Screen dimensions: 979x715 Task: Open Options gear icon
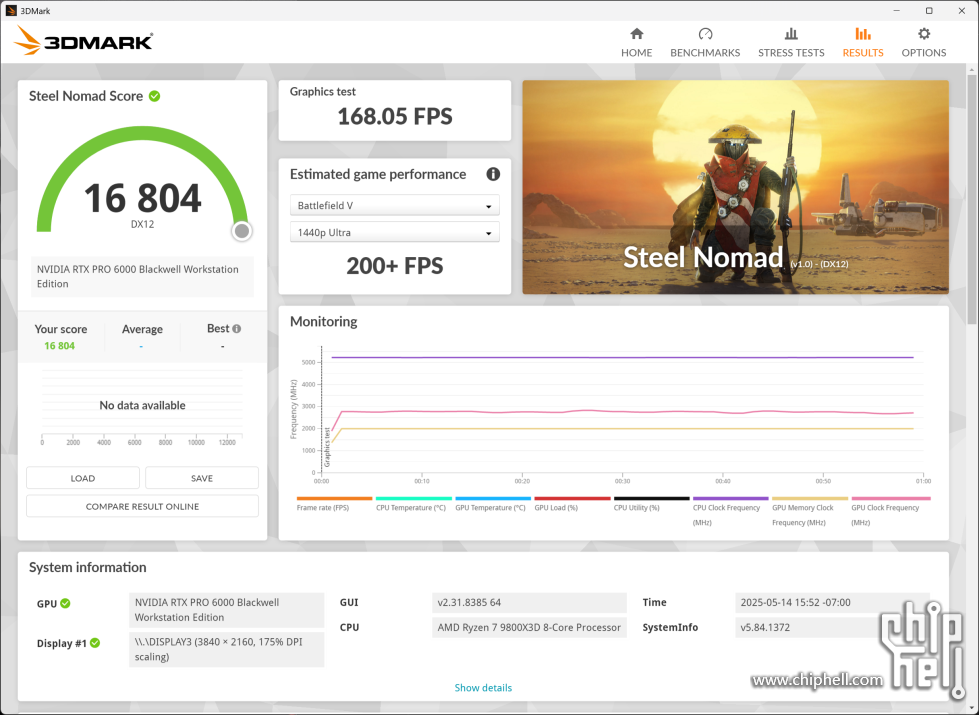click(x=924, y=34)
